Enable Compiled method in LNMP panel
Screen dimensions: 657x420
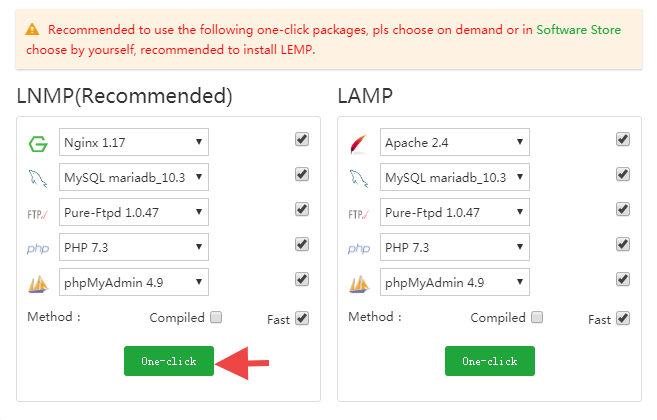click(x=216, y=317)
